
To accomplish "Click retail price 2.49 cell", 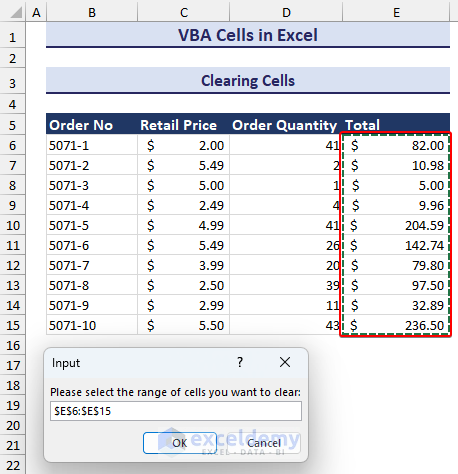I will coord(183,205).
